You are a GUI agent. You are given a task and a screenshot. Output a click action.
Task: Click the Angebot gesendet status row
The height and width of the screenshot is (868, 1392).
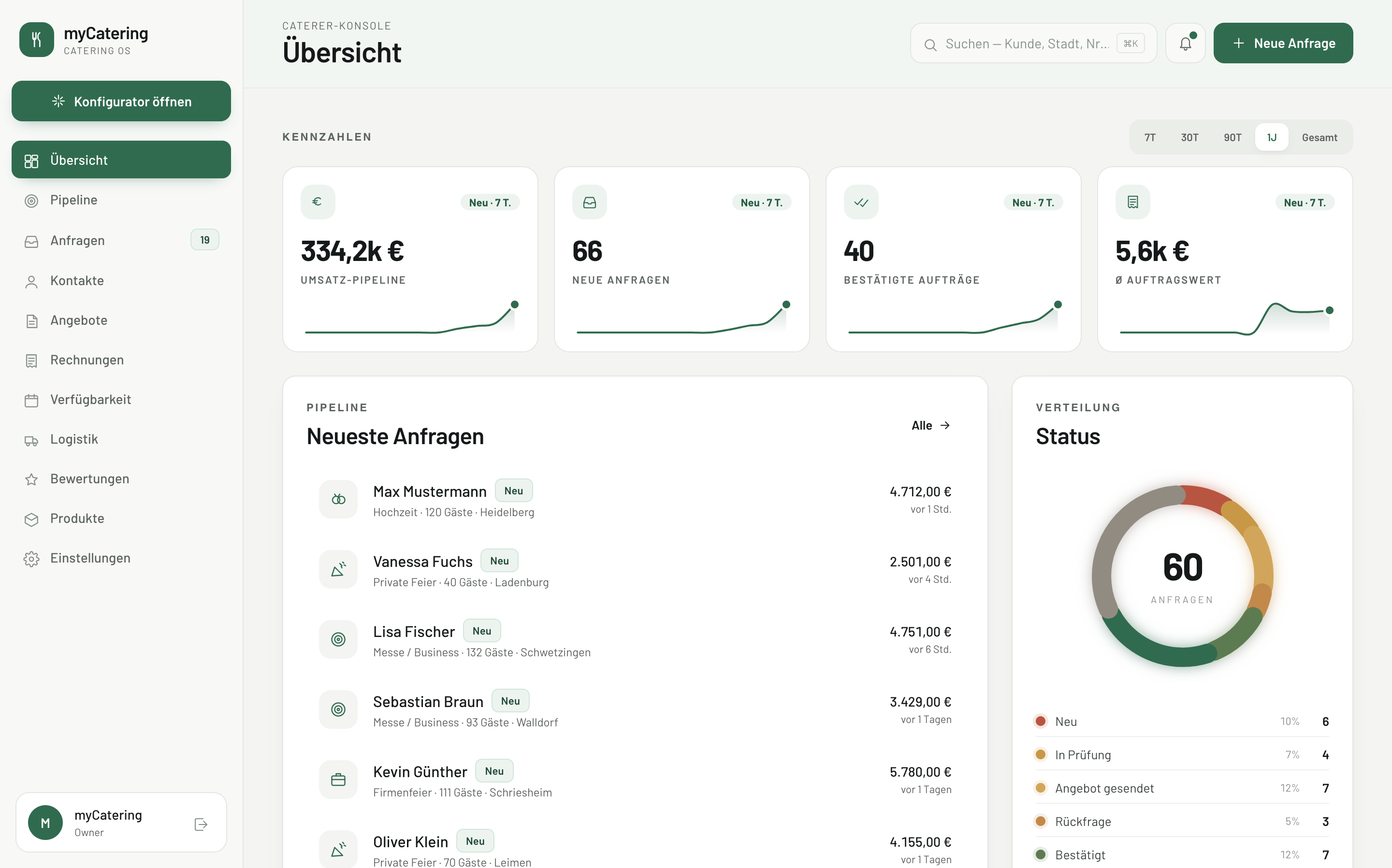[x=1182, y=788]
